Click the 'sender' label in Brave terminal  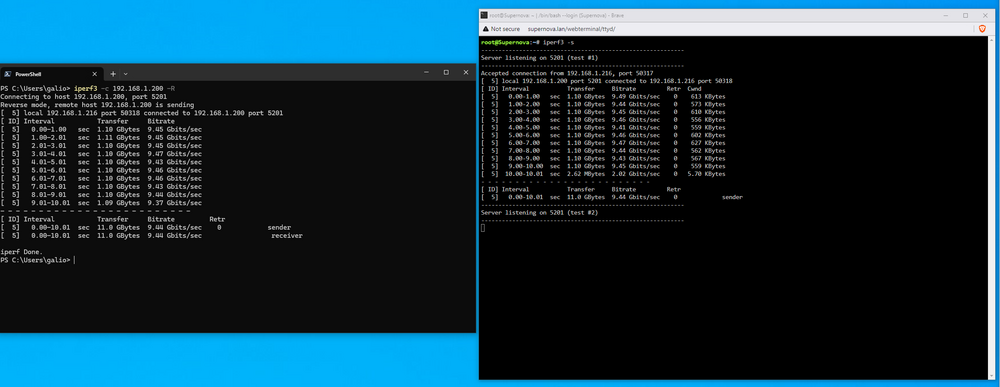(732, 198)
